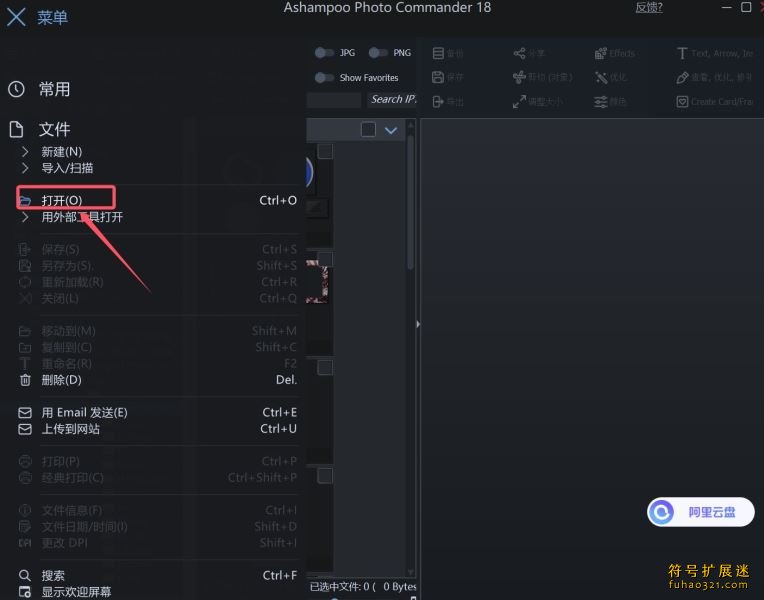Expand the 用外部工具打开 submenu
The width and height of the screenshot is (764, 600).
tap(25, 217)
